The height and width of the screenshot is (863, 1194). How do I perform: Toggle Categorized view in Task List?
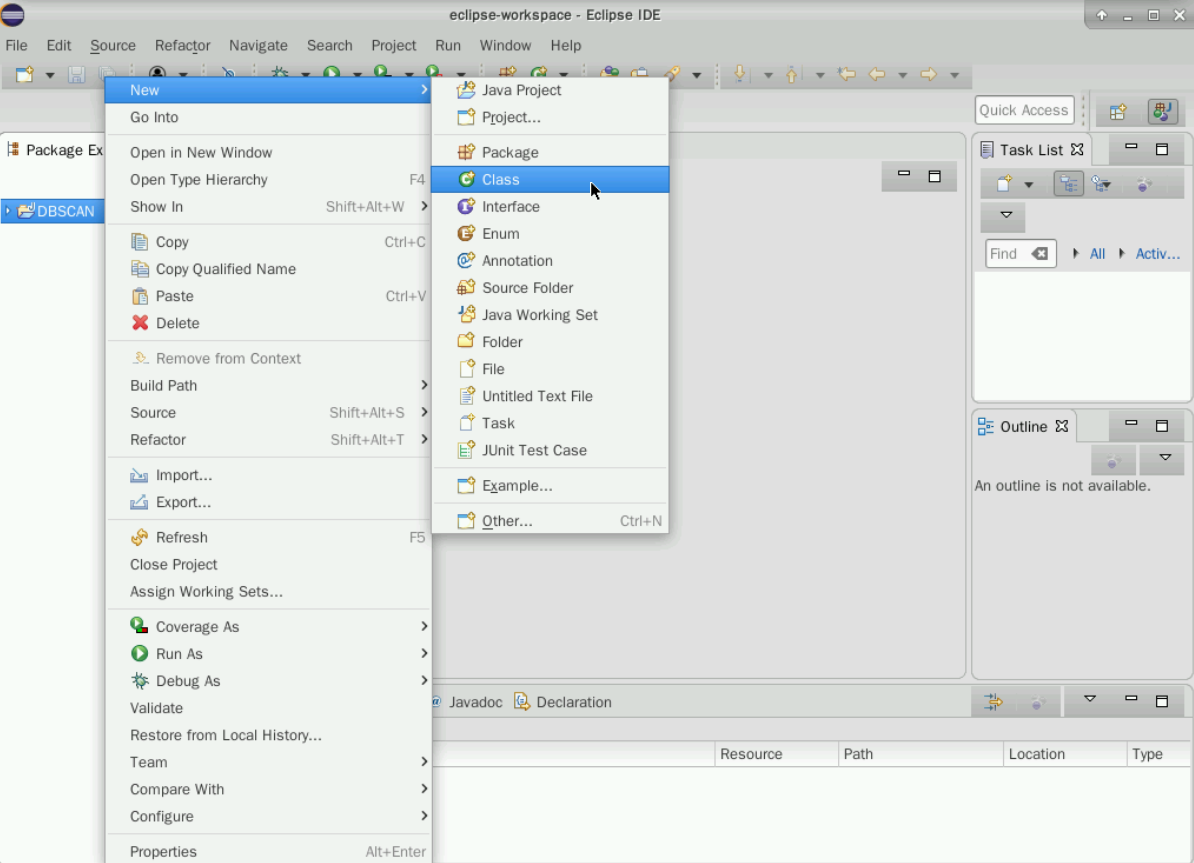click(x=1068, y=184)
